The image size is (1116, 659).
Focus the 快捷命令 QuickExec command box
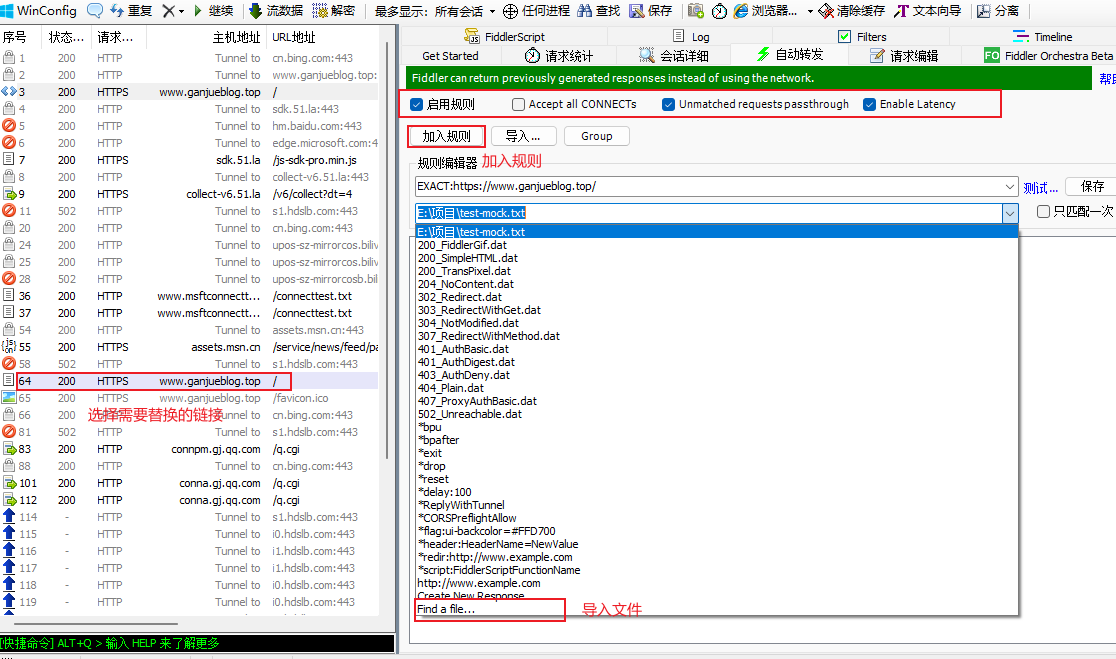pos(197,643)
